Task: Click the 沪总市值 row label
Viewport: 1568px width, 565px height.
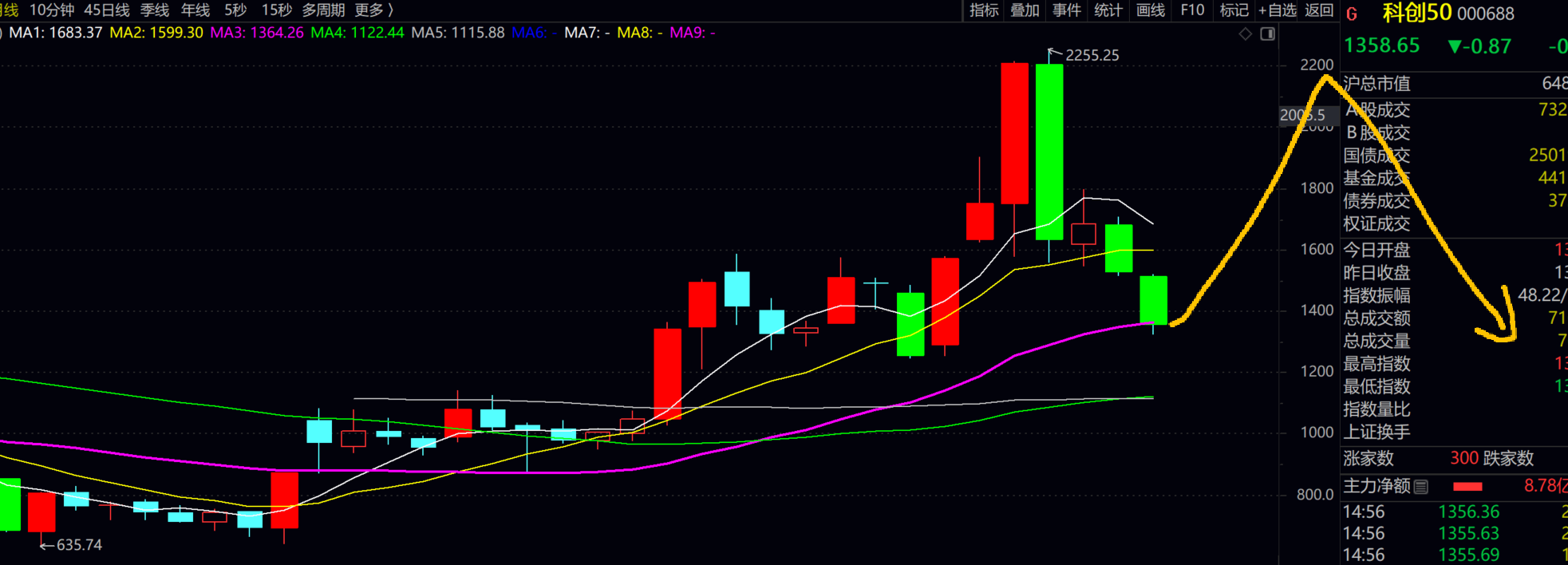Action: tap(1376, 84)
